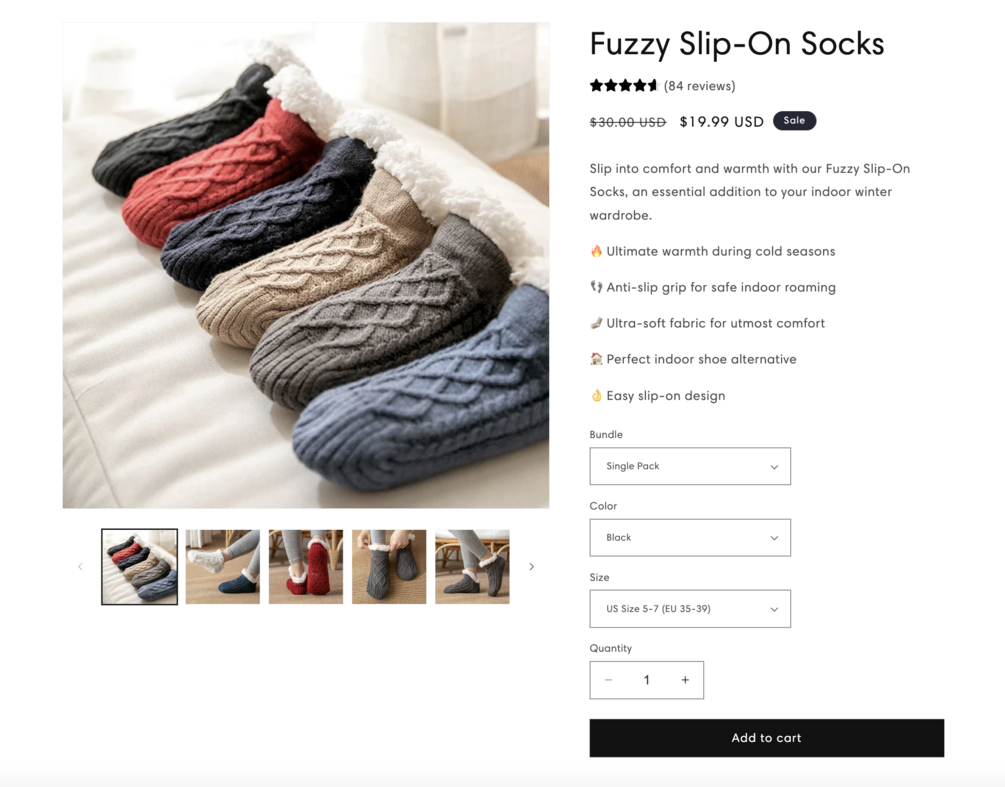View the red socks sole thumbnail

(x=306, y=567)
